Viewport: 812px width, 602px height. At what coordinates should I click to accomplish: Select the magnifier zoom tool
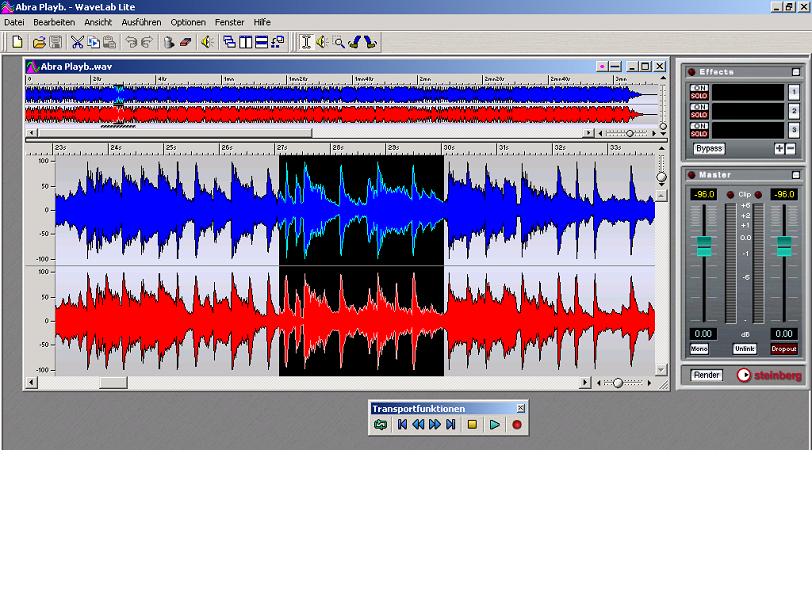click(x=338, y=42)
